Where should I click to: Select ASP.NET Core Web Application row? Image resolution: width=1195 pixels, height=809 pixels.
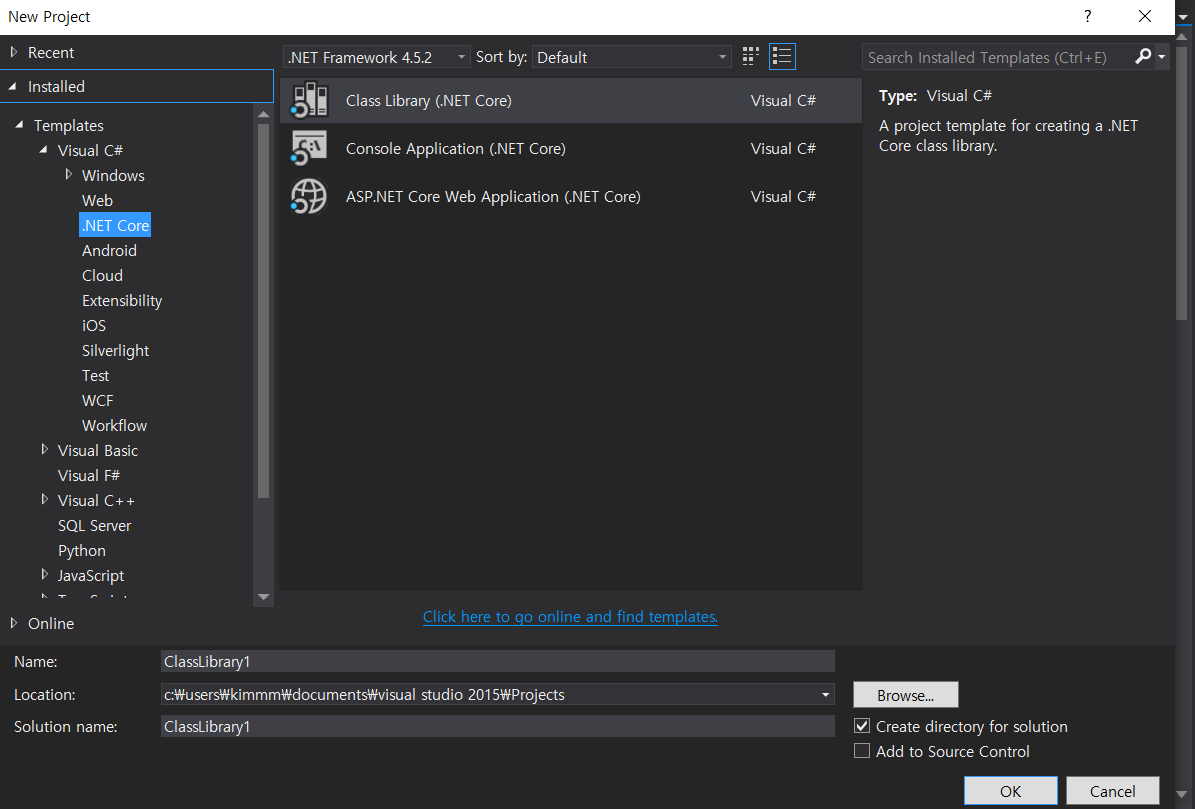571,197
